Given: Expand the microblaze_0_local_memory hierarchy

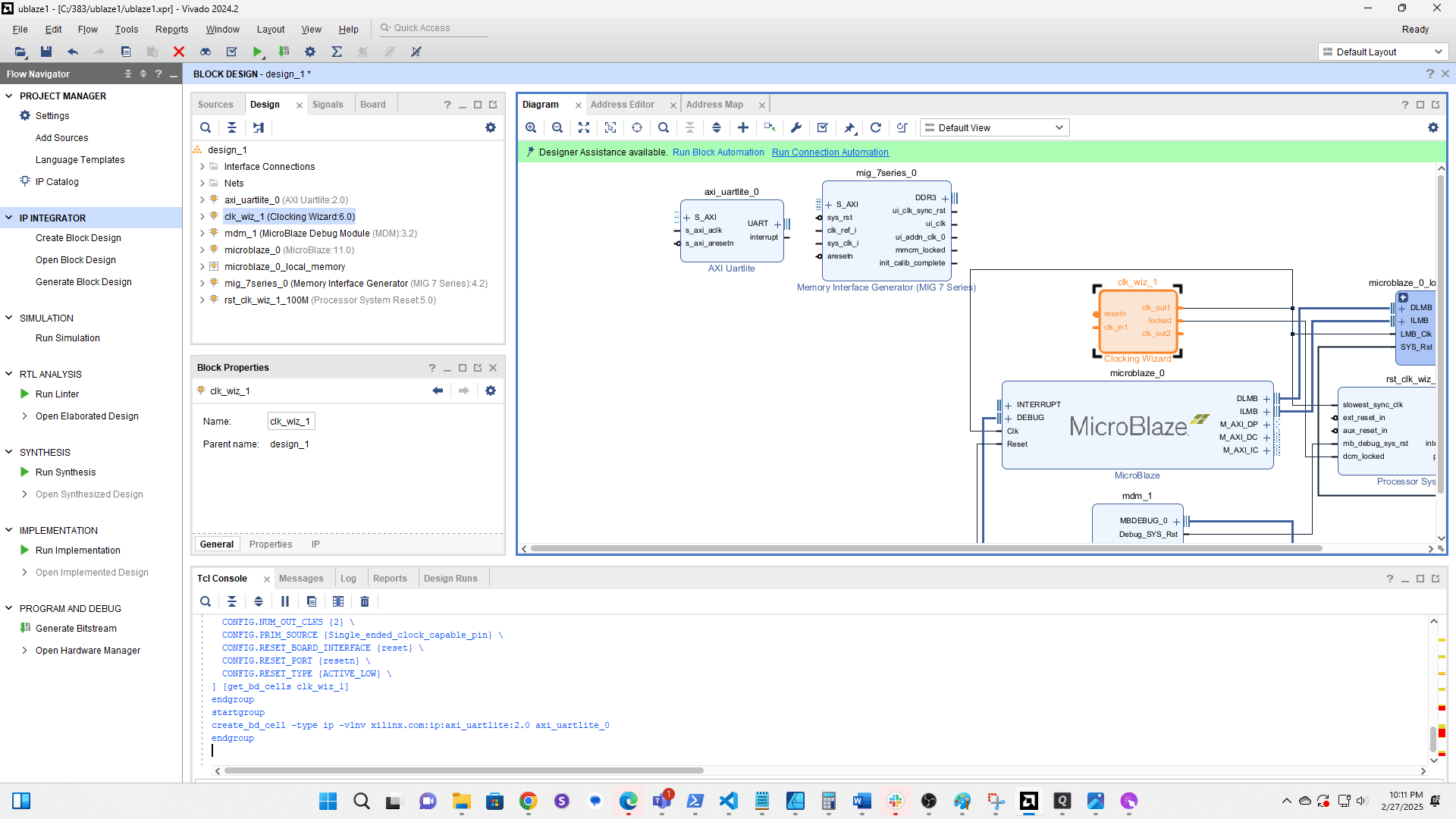Looking at the screenshot, I should tap(202, 266).
